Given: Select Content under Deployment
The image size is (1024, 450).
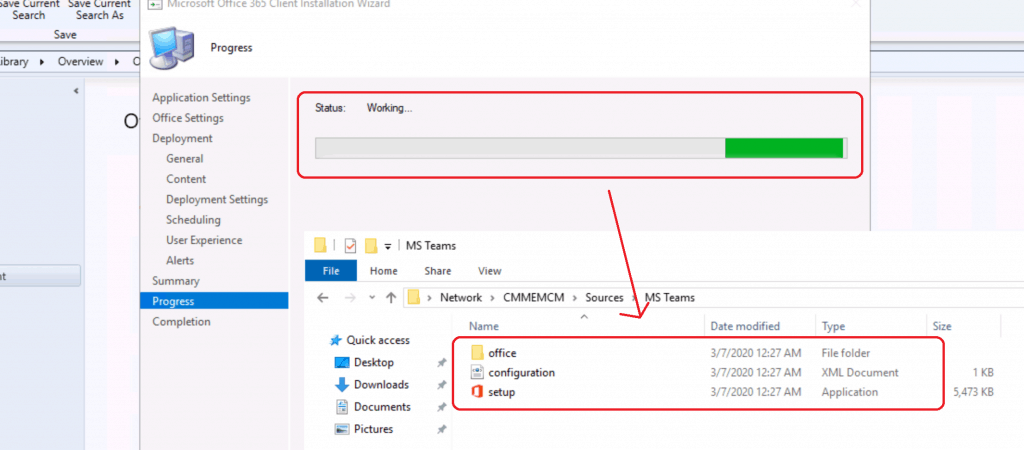Looking at the screenshot, I should [x=186, y=179].
